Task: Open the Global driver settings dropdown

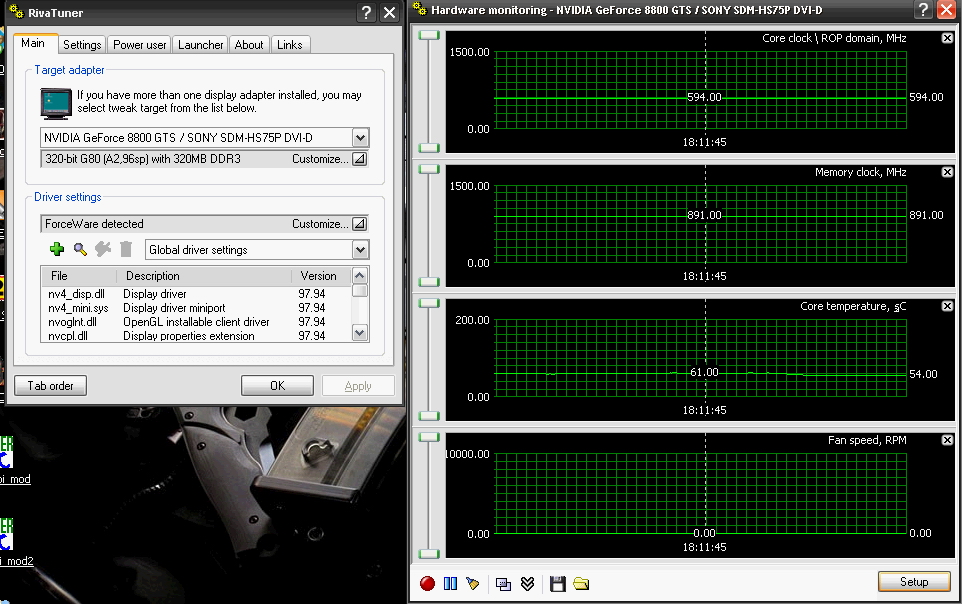Action: [360, 249]
